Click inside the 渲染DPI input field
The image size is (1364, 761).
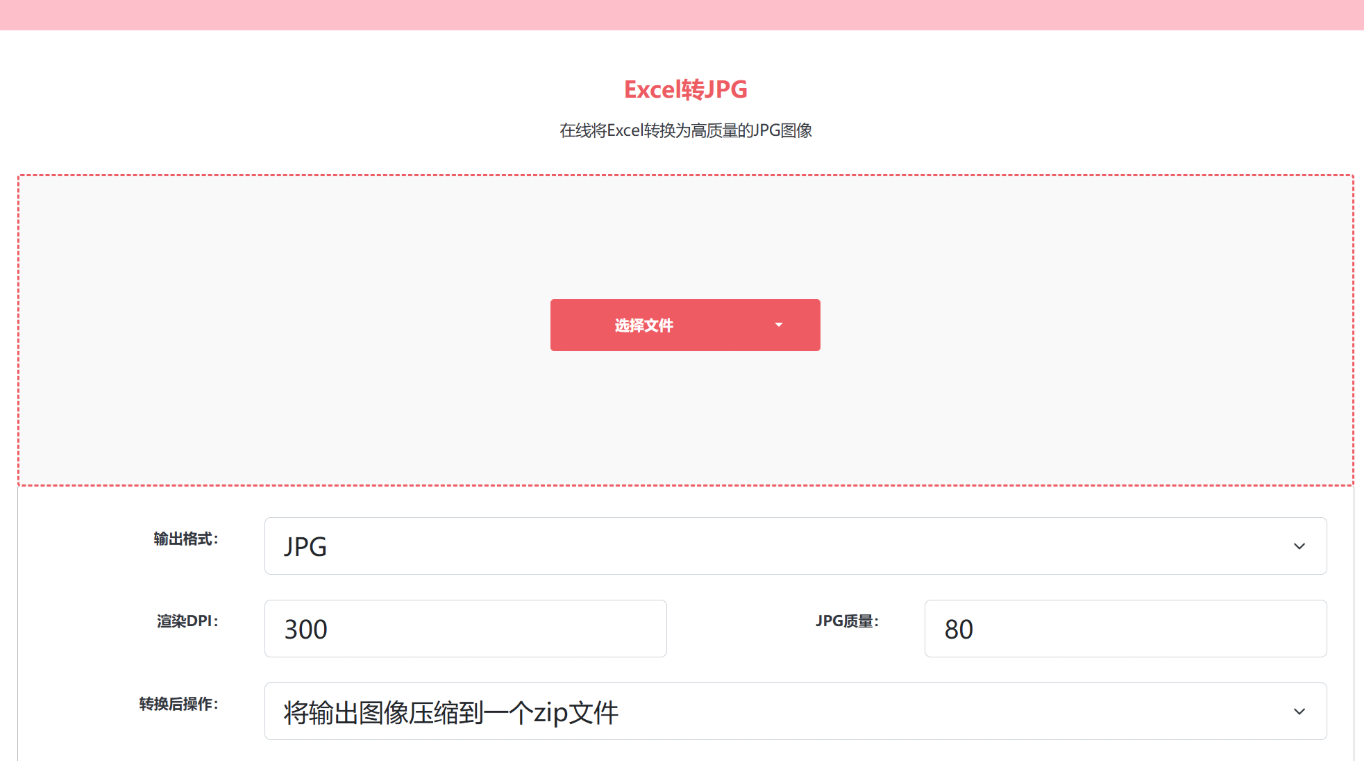tap(465, 628)
